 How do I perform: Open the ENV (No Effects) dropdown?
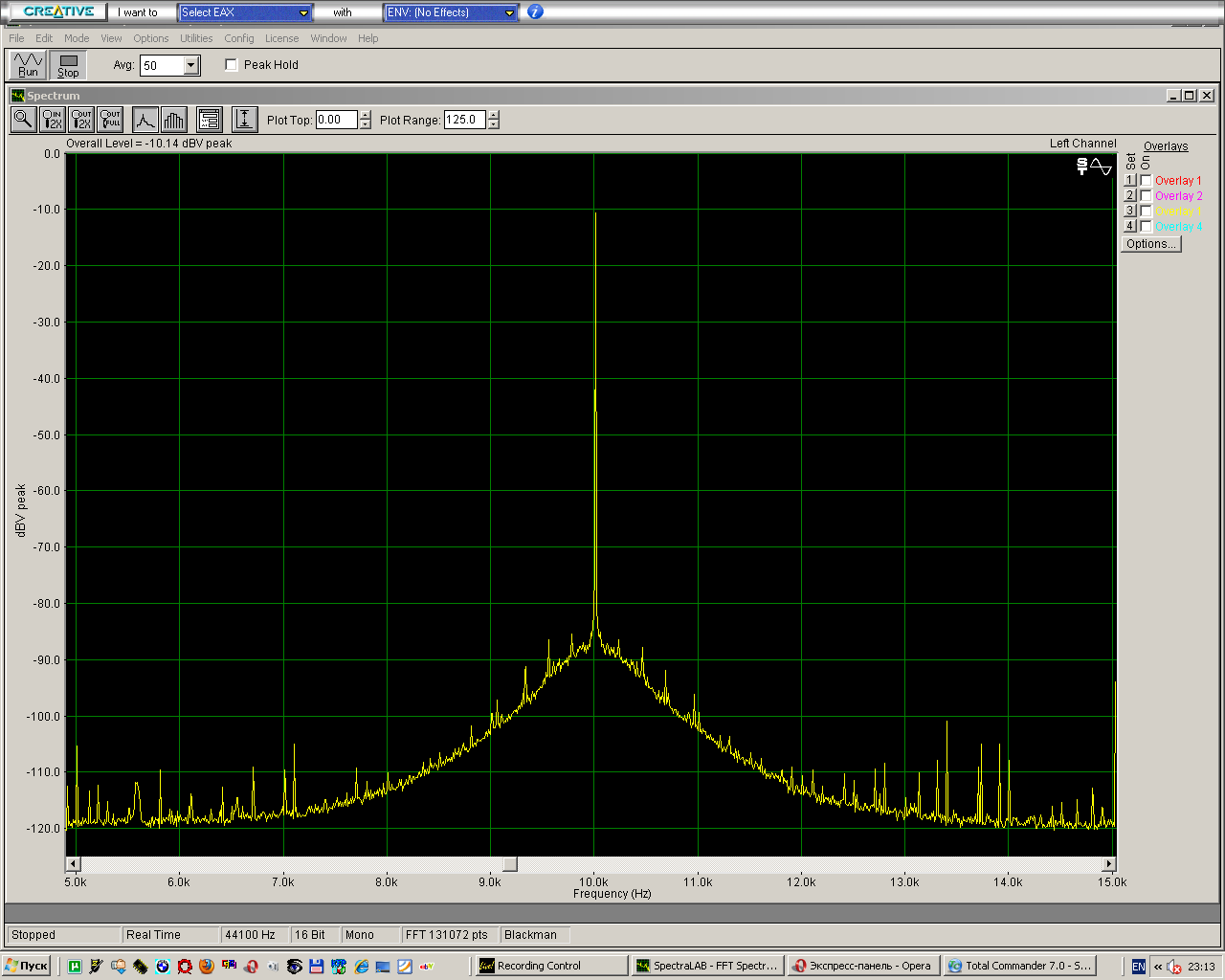509,12
